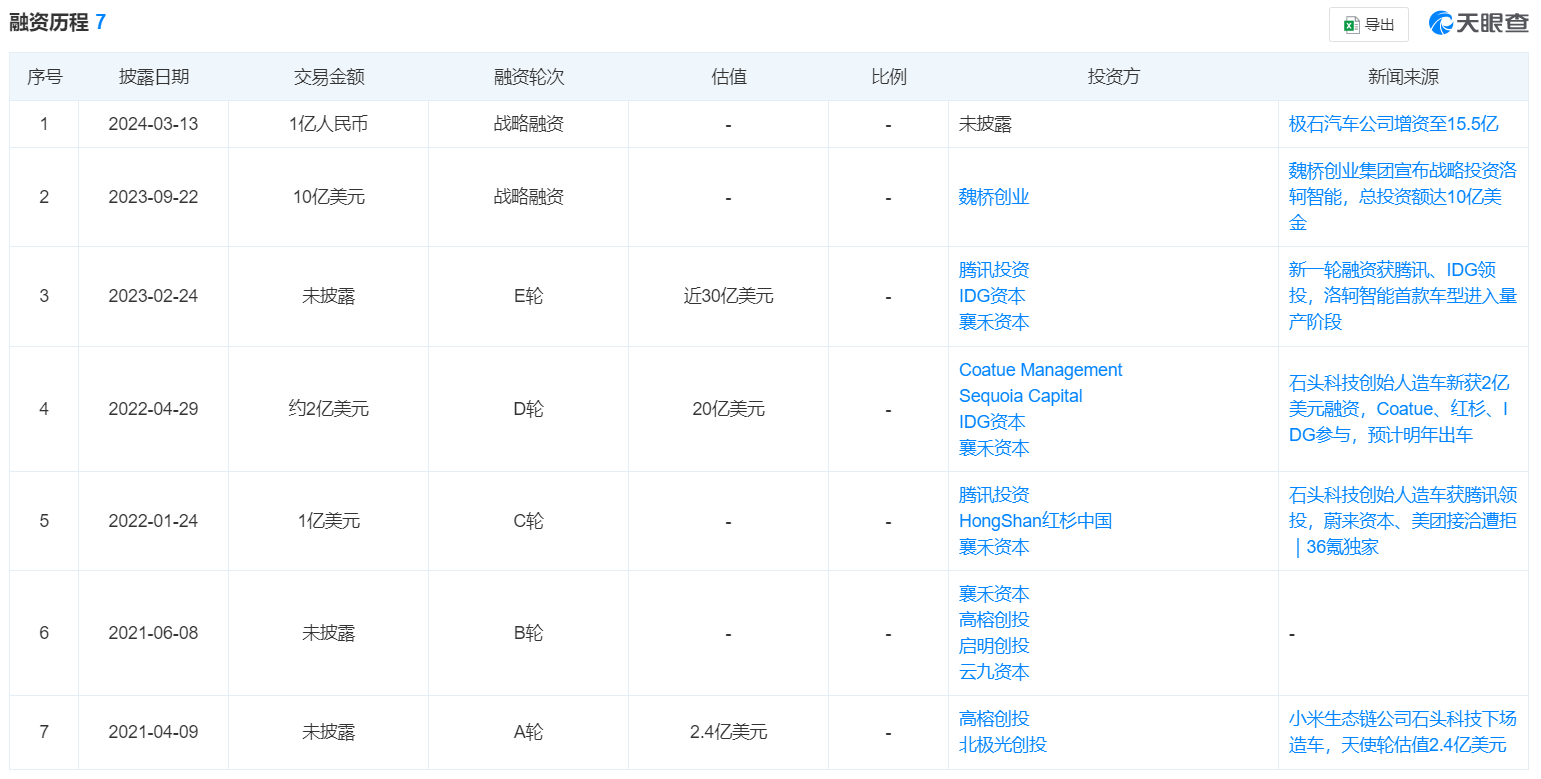Open news 小米生态链公司石头科技下场造车
The width and height of the screenshot is (1541, 779).
[1402, 732]
